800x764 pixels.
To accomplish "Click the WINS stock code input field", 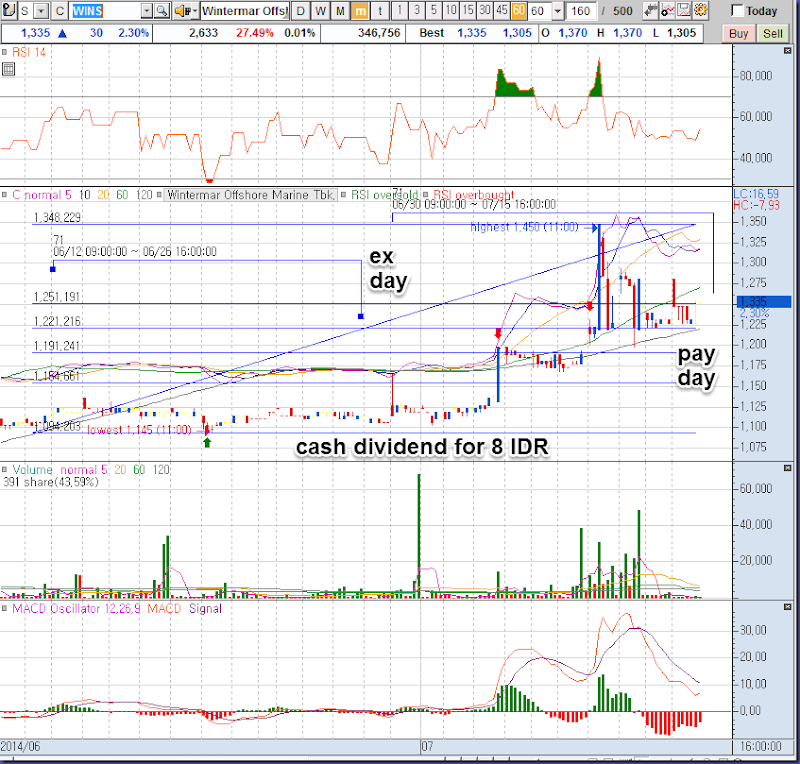I will click(x=106, y=11).
